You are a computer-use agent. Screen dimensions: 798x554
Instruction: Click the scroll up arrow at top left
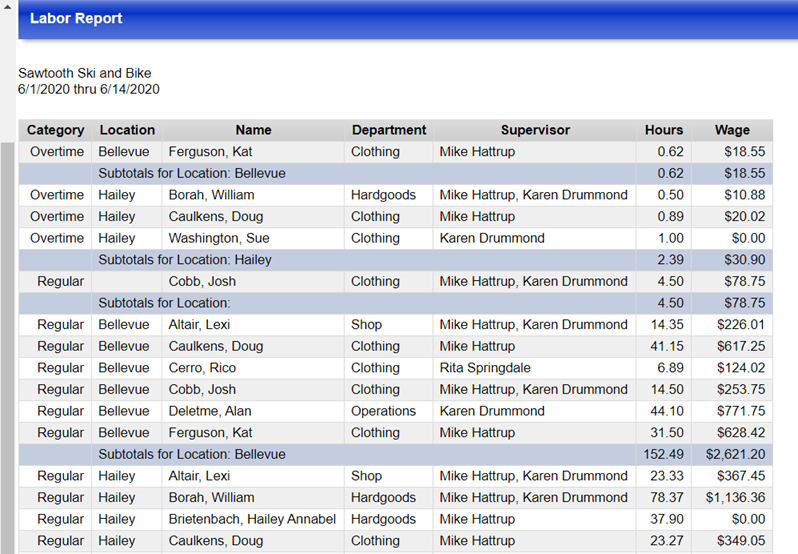8,9
